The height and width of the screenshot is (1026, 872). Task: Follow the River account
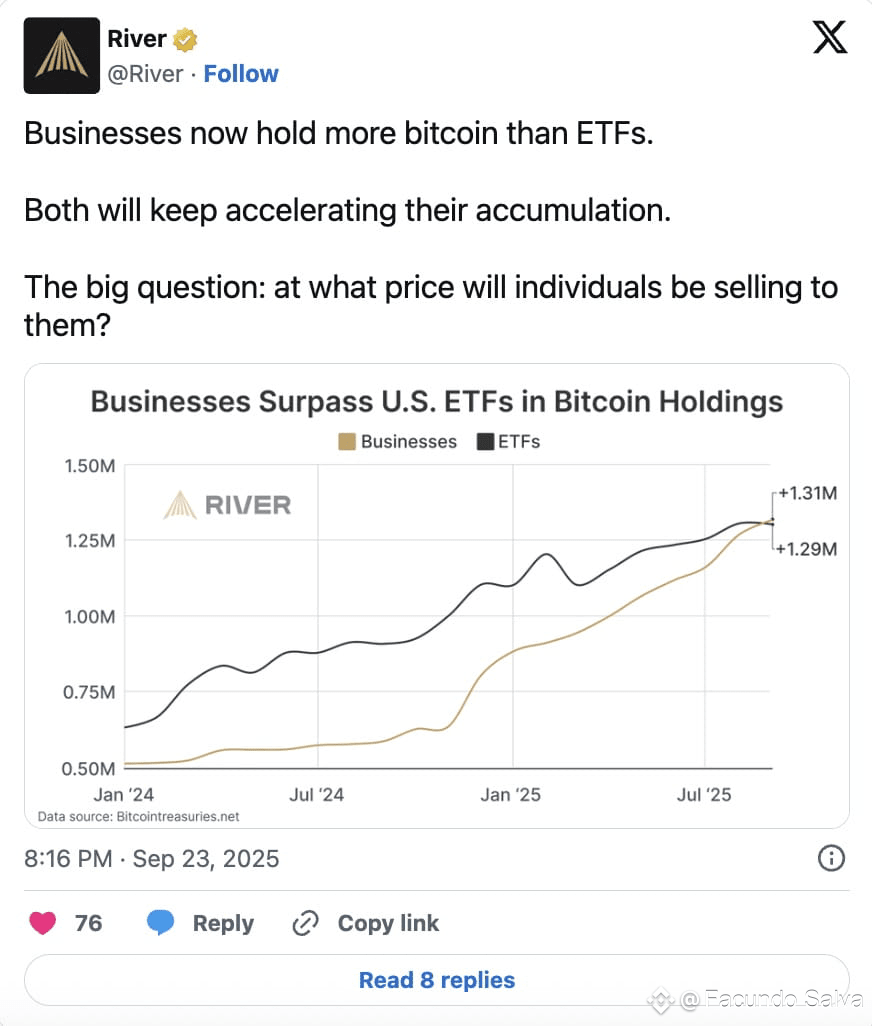pyautogui.click(x=241, y=74)
